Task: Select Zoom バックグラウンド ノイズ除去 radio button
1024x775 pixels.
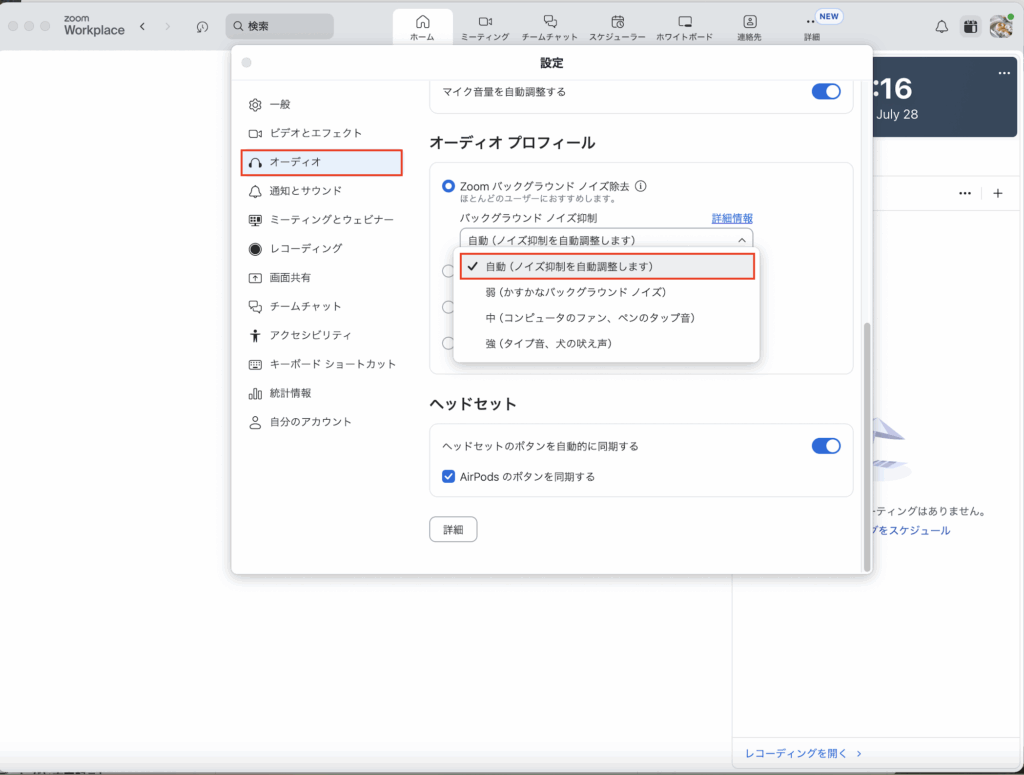Action: coord(448,186)
